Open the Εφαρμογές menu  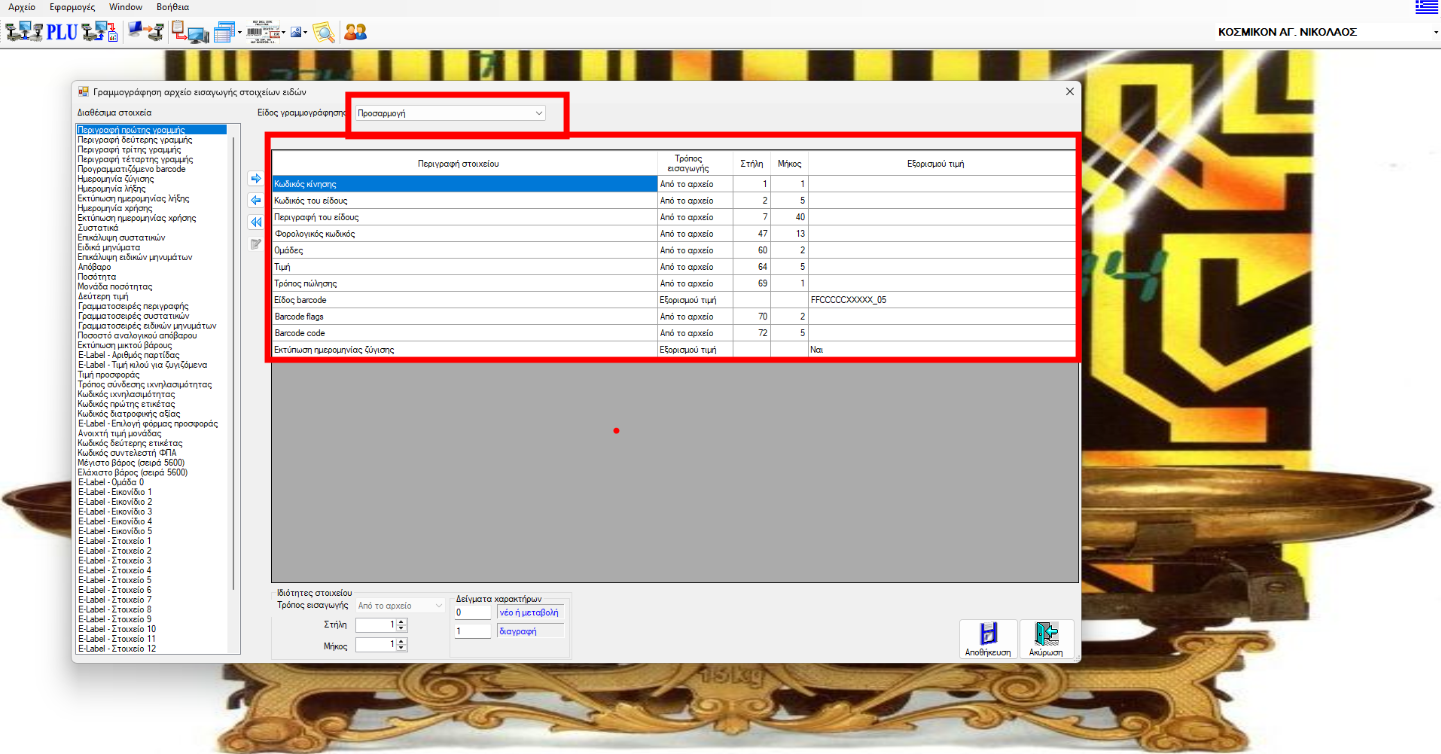click(72, 7)
